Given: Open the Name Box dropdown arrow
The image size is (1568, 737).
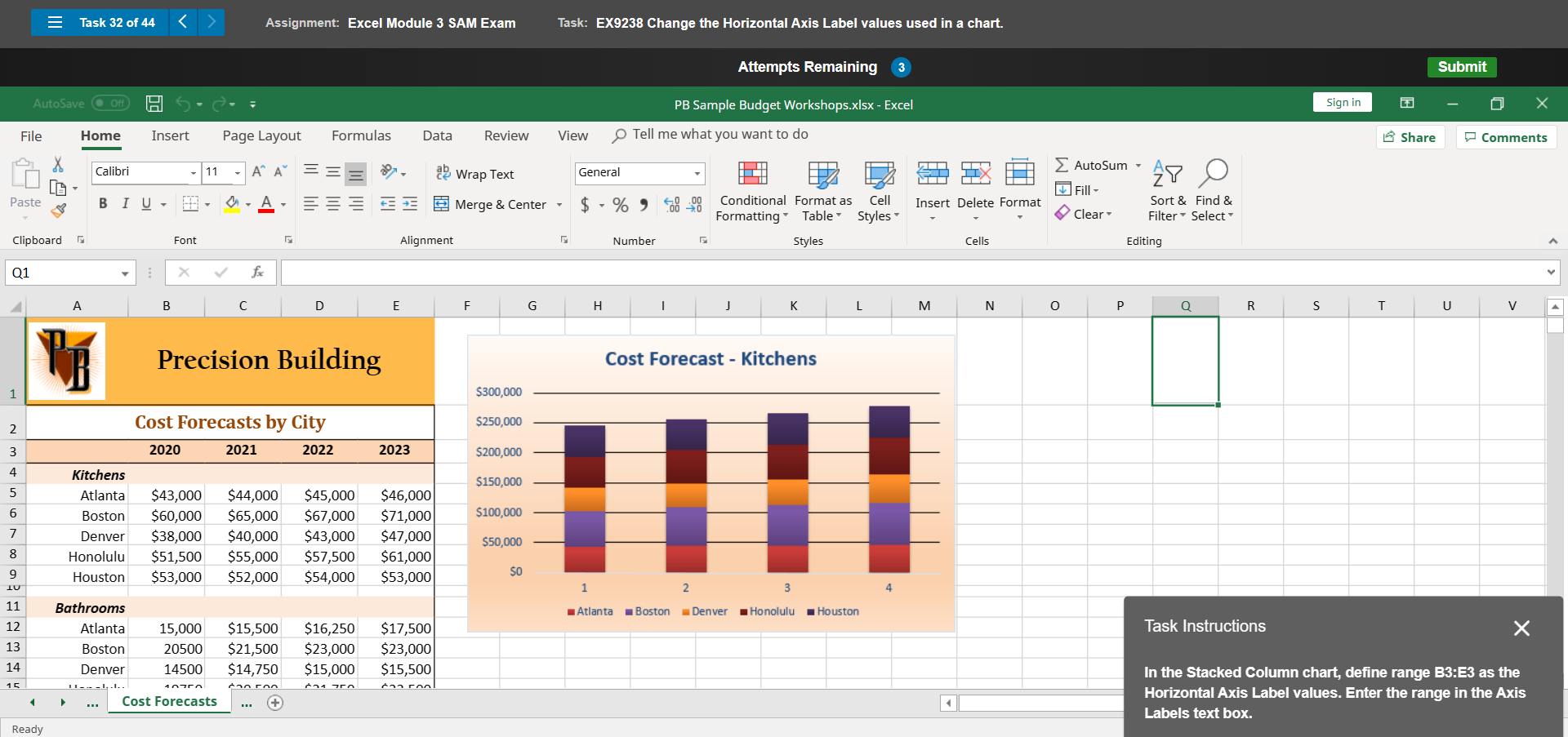Looking at the screenshot, I should coord(124,273).
